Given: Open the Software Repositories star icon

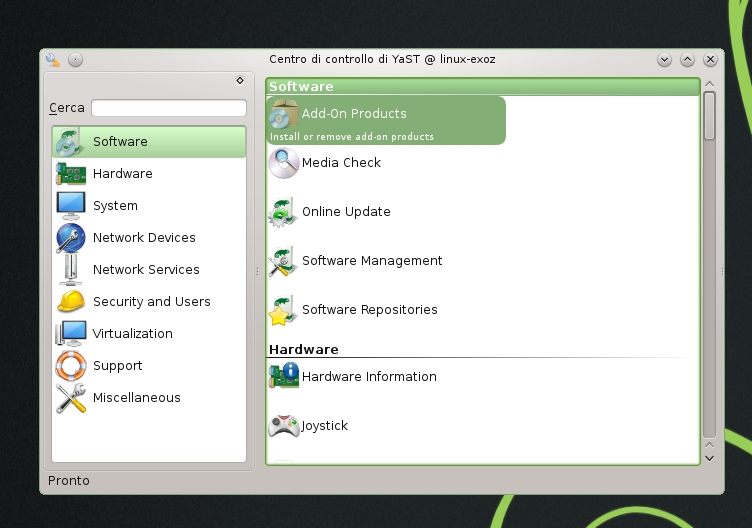Looking at the screenshot, I should (283, 310).
